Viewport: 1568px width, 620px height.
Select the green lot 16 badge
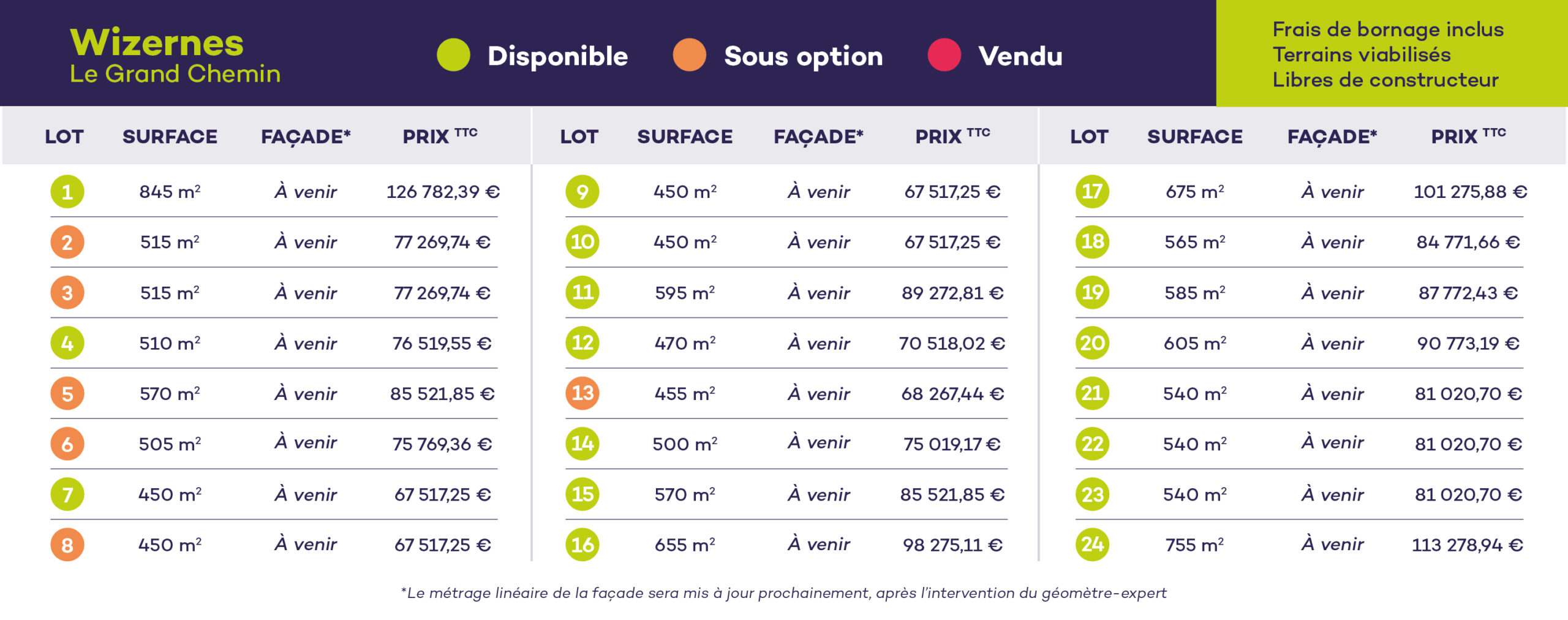(582, 545)
